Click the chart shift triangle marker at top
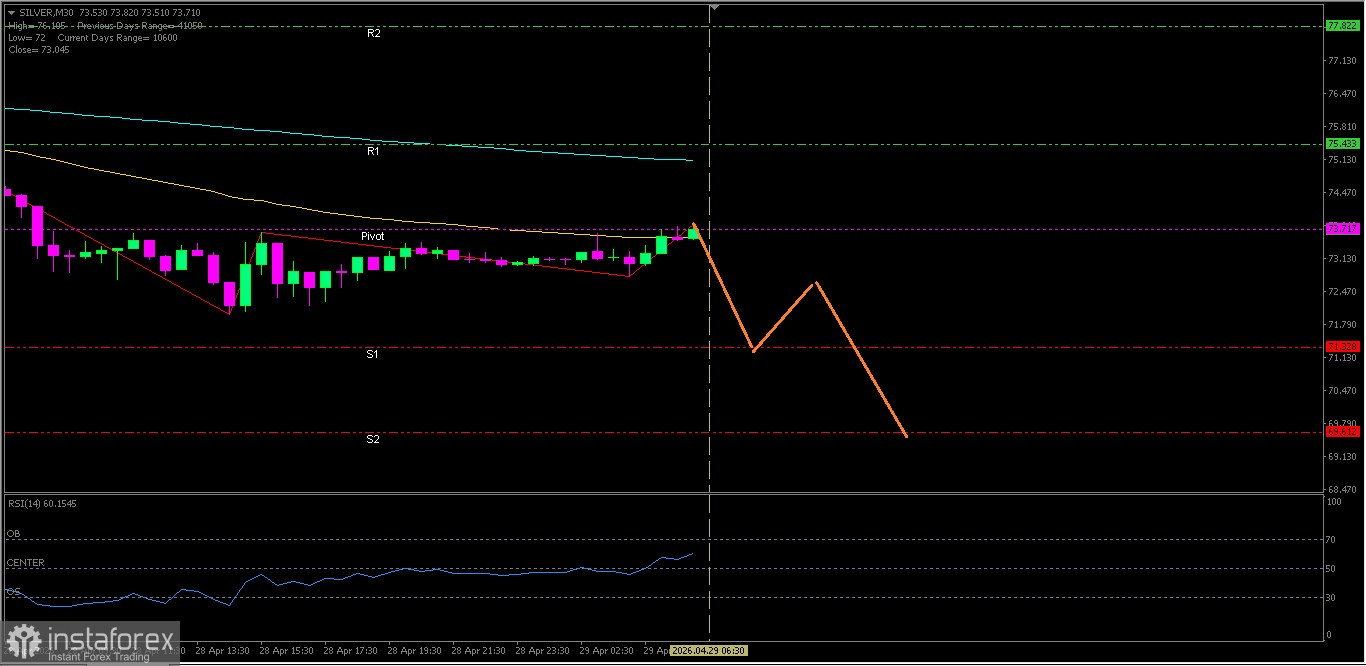This screenshot has width=1366, height=666. point(713,8)
